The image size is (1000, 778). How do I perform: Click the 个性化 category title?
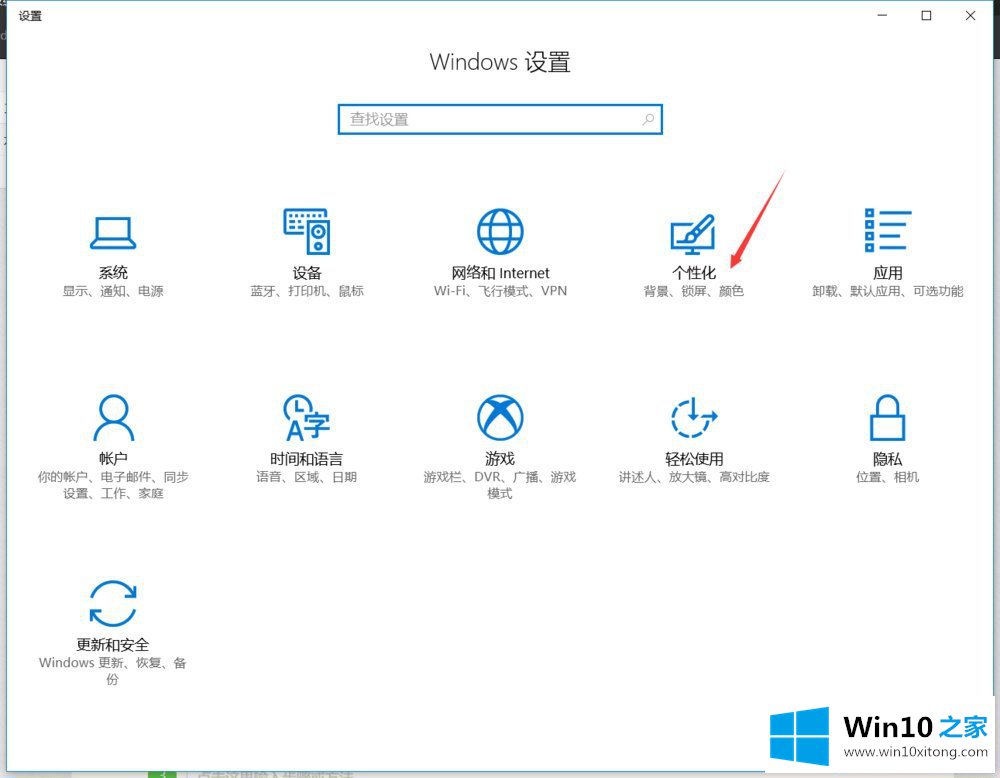(x=694, y=273)
